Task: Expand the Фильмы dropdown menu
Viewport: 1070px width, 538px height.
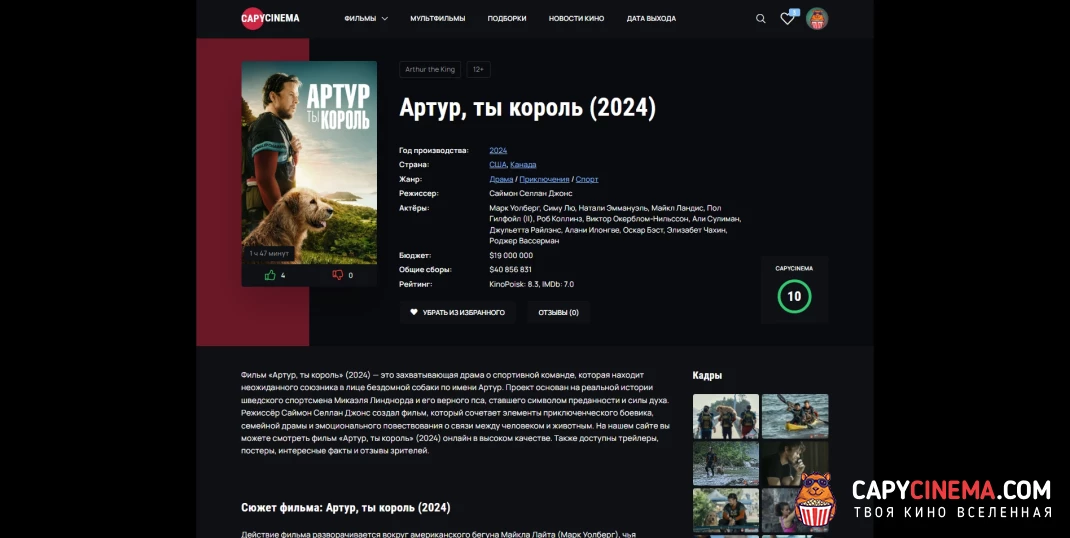Action: [366, 18]
